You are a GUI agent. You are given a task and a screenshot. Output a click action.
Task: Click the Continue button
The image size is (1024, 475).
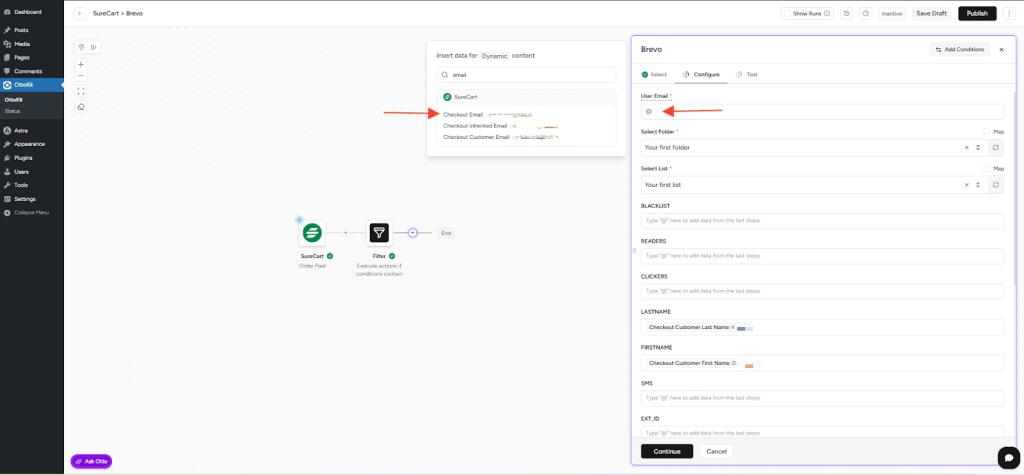pyautogui.click(x=666, y=451)
